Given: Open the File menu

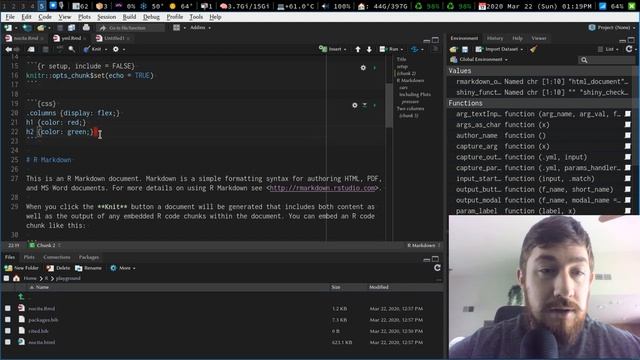Looking at the screenshot, I should coord(10,17).
